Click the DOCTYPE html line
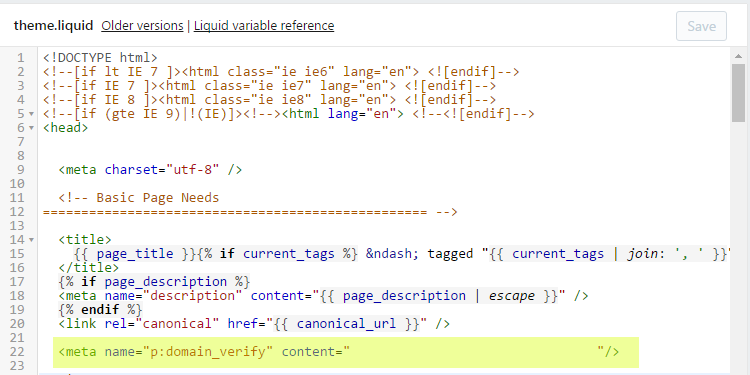Image resolution: width=750 pixels, height=375 pixels. tap(100, 58)
